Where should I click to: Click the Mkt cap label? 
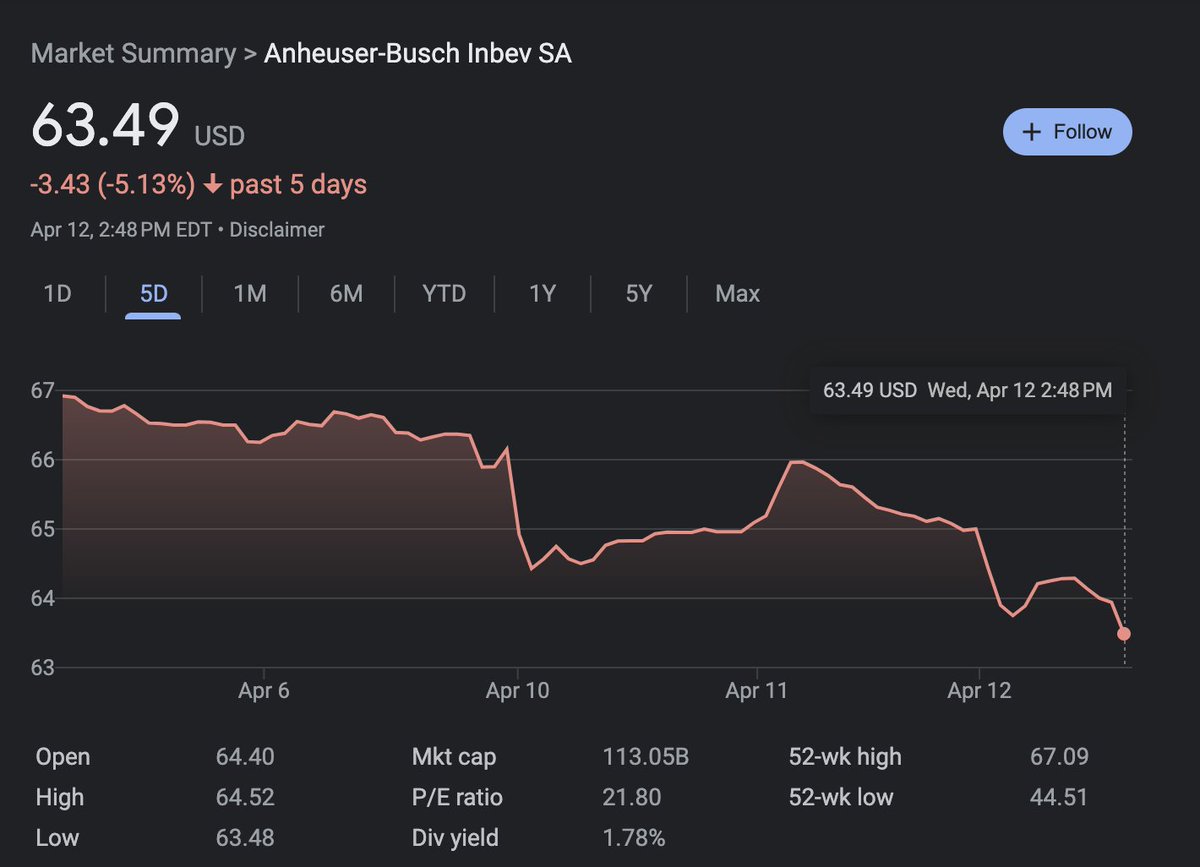[x=454, y=757]
